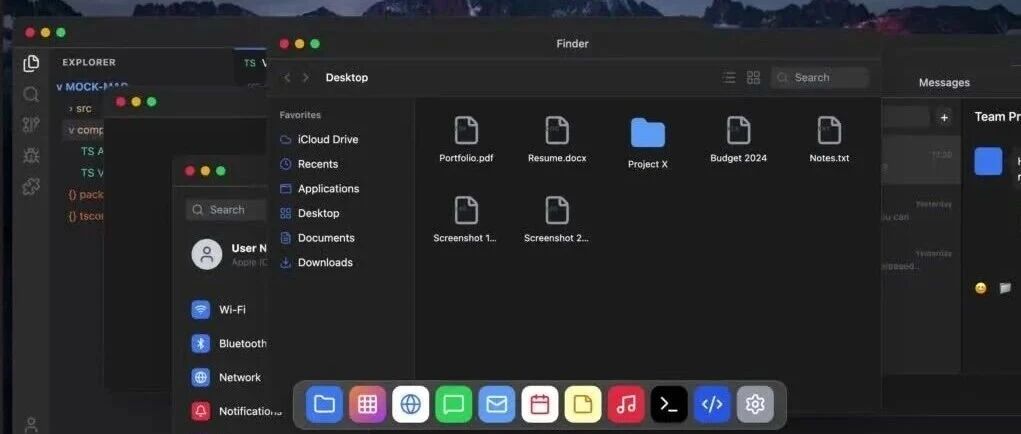Click the Finder back arrow
The image size is (1021, 434).
click(288, 77)
